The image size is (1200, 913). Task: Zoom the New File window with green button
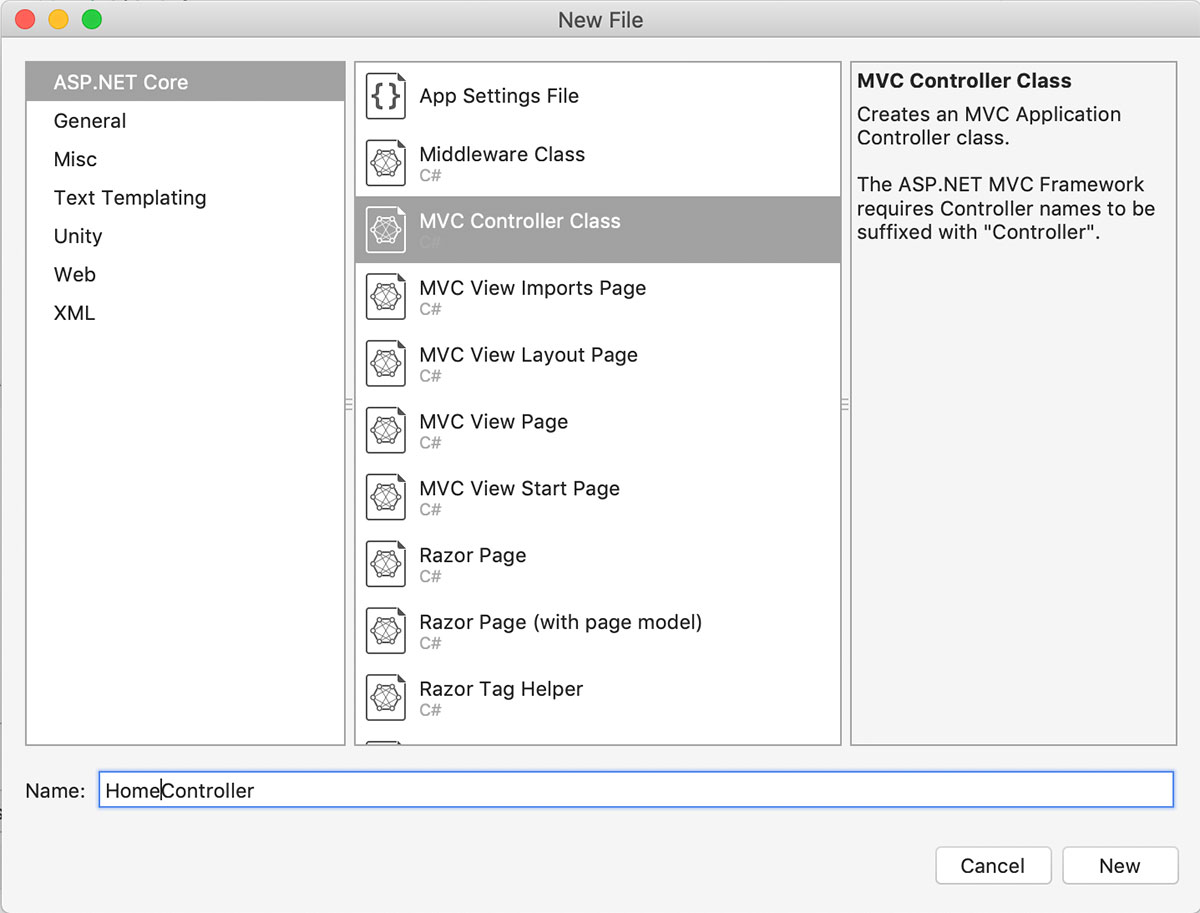(x=91, y=19)
